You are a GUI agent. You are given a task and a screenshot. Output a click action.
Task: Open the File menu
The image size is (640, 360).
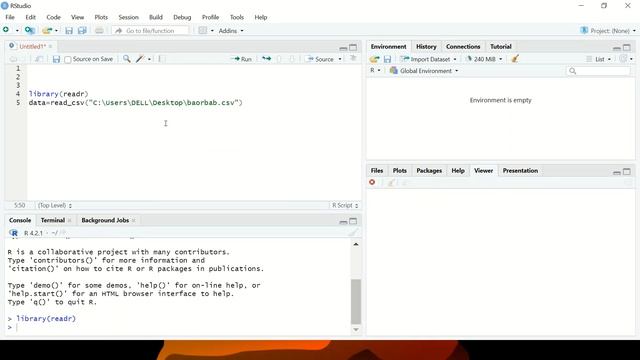(x=10, y=17)
